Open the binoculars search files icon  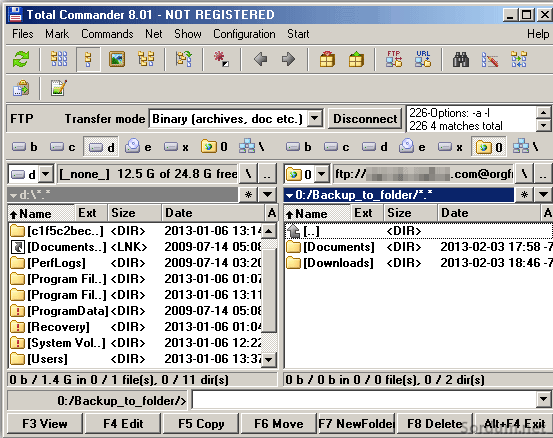click(x=461, y=59)
